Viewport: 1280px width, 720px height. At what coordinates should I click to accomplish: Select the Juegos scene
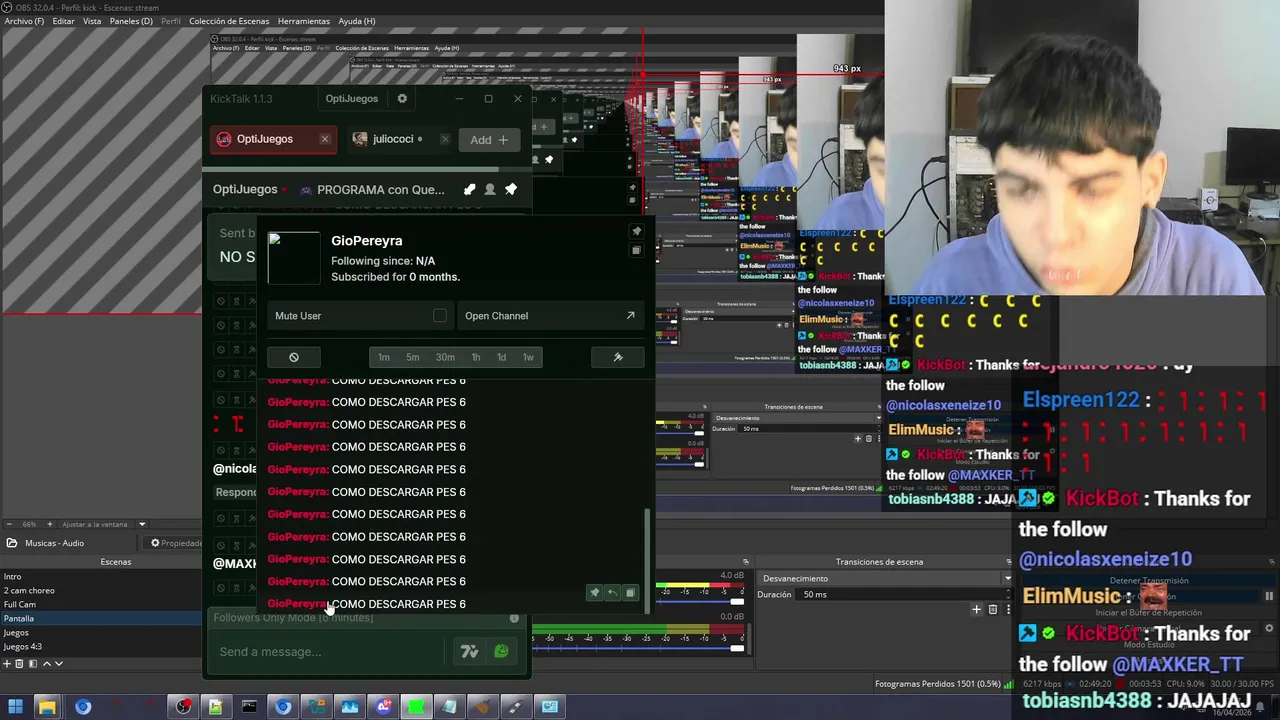(102, 632)
